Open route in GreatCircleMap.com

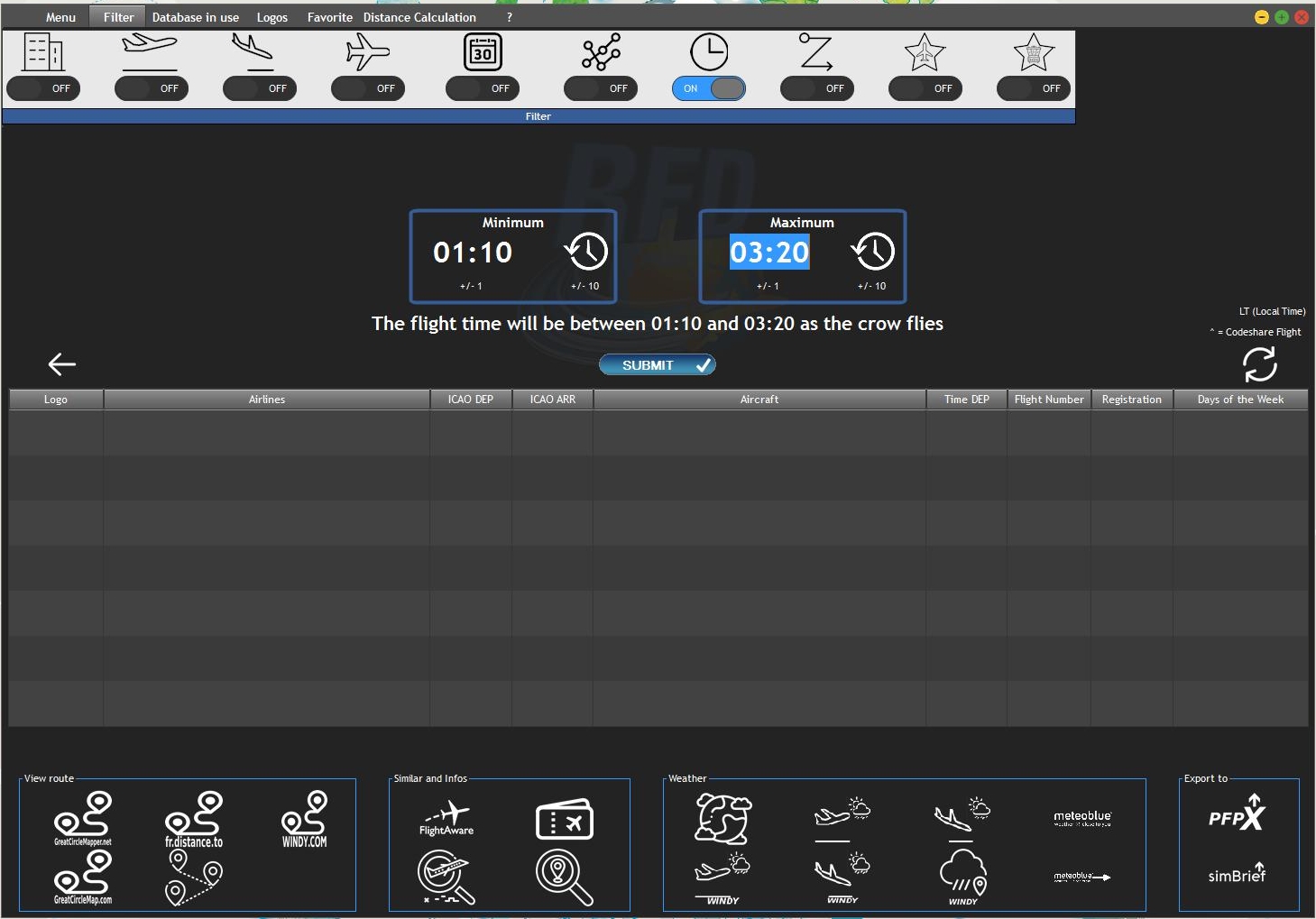point(83,877)
